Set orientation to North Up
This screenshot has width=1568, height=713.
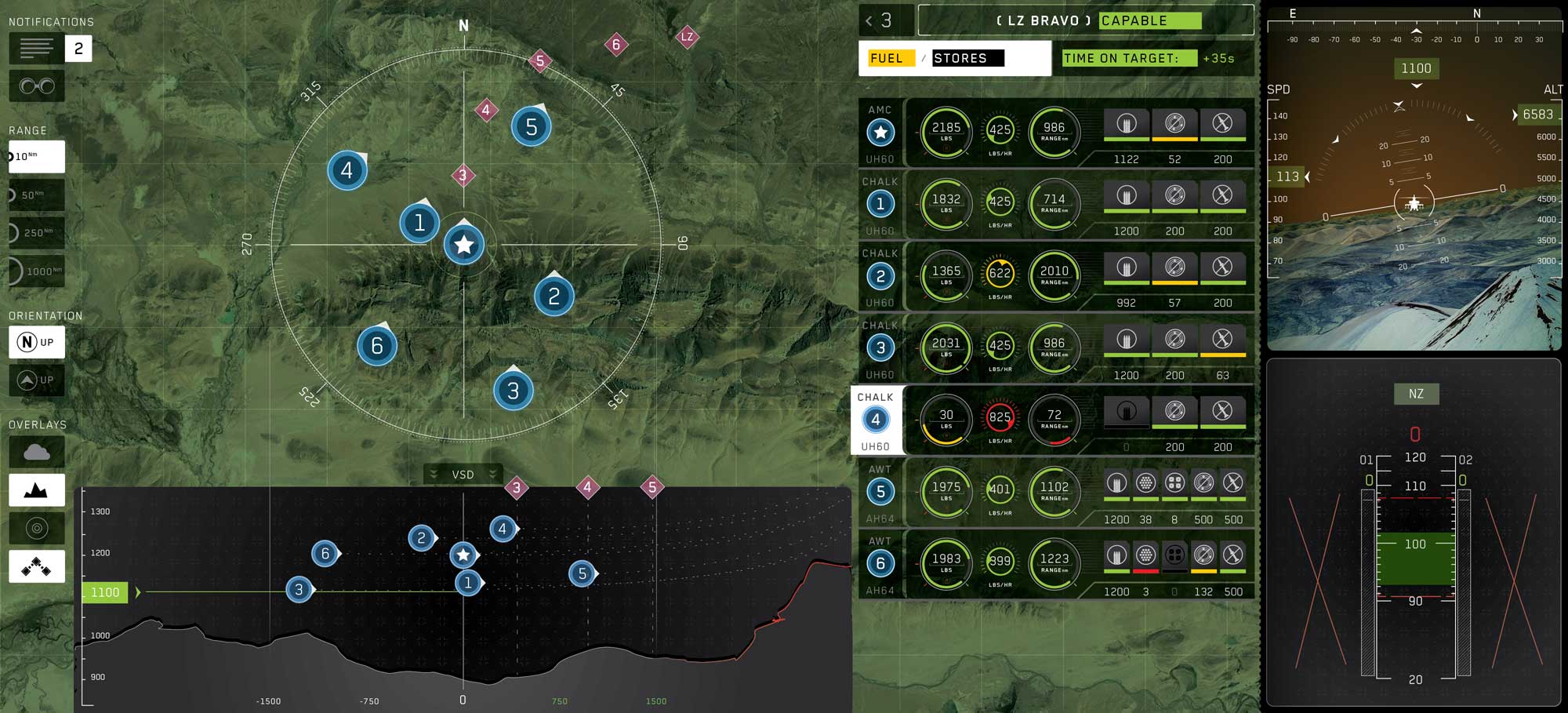[37, 342]
